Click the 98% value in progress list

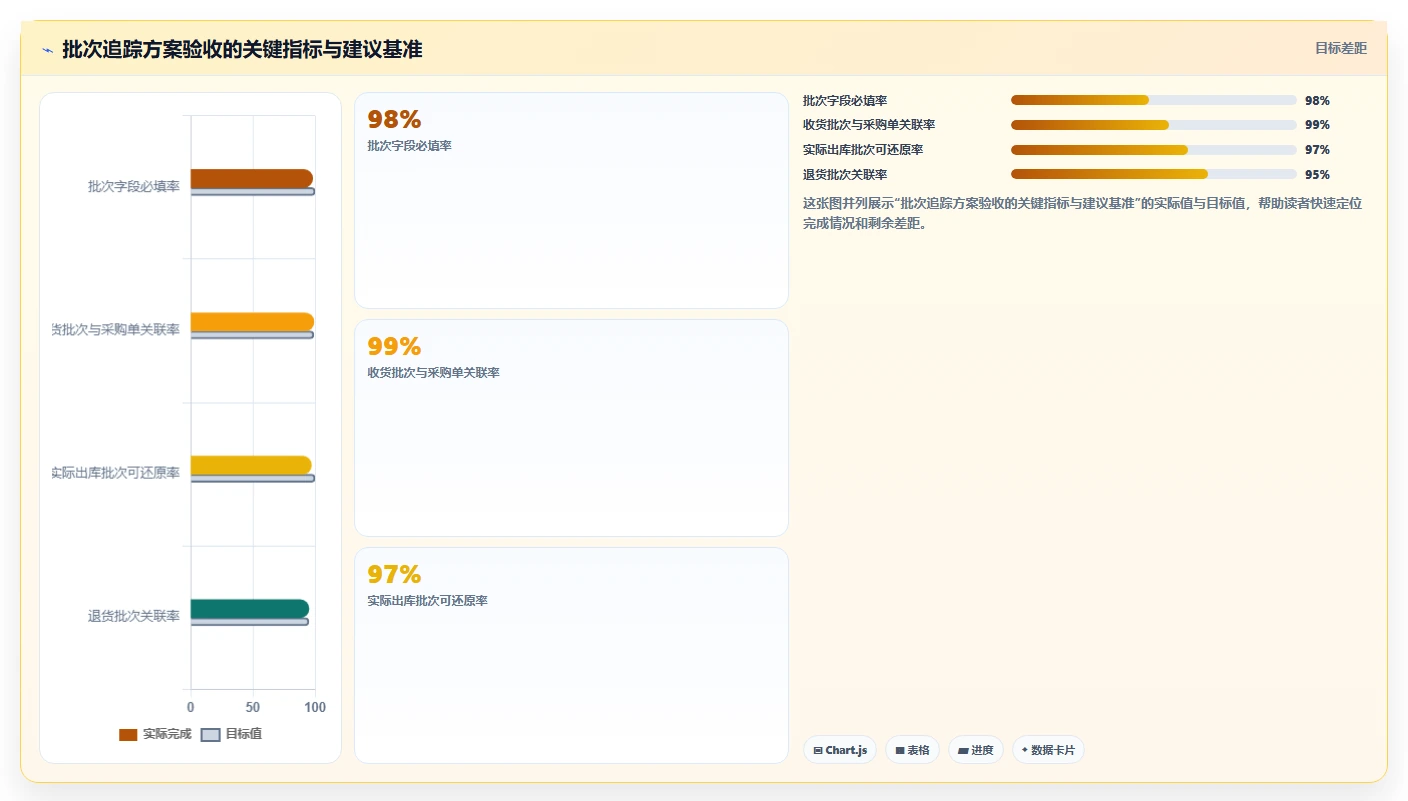tap(1317, 101)
